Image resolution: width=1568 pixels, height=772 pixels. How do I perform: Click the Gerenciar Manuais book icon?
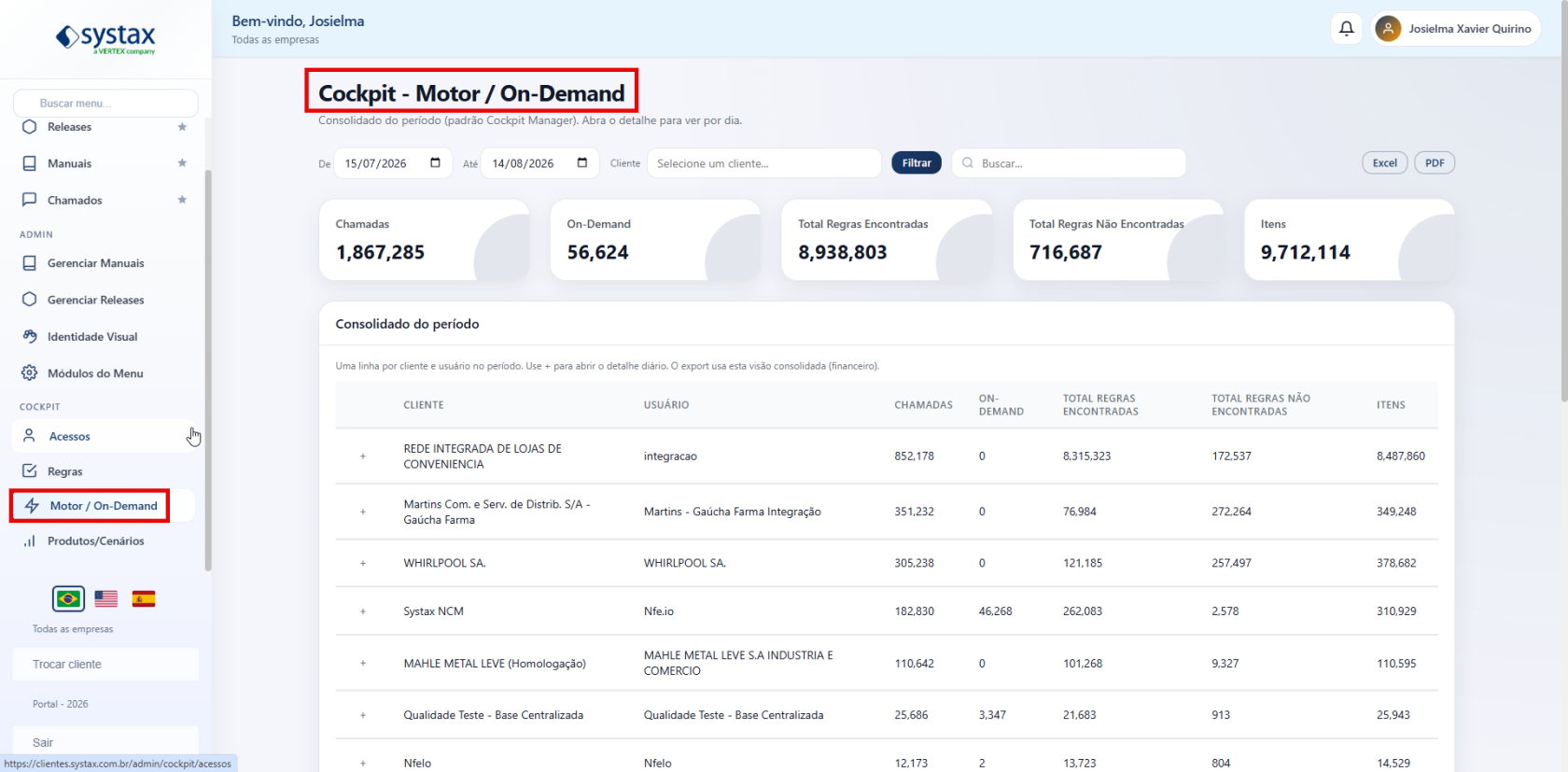pos(30,263)
